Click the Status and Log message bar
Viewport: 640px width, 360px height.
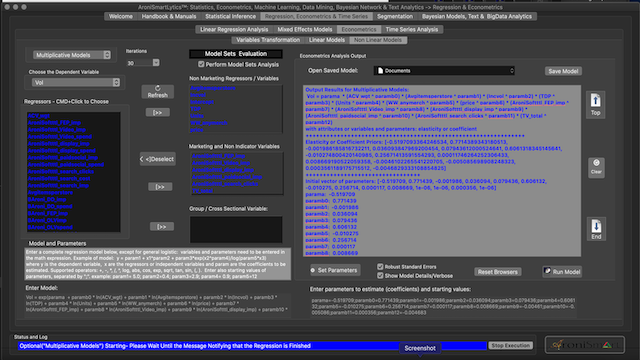252,346
